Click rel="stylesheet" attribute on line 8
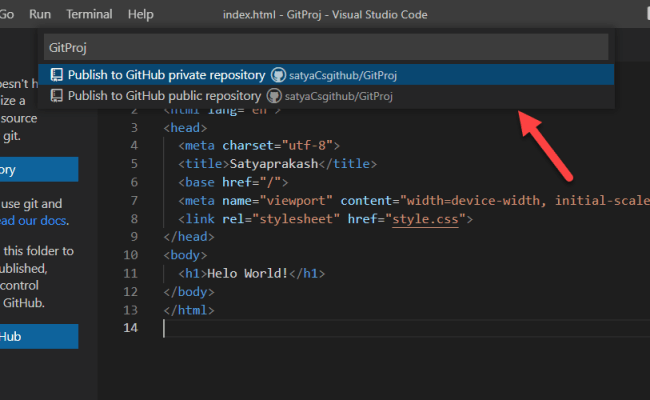The image size is (650, 400). [281, 219]
